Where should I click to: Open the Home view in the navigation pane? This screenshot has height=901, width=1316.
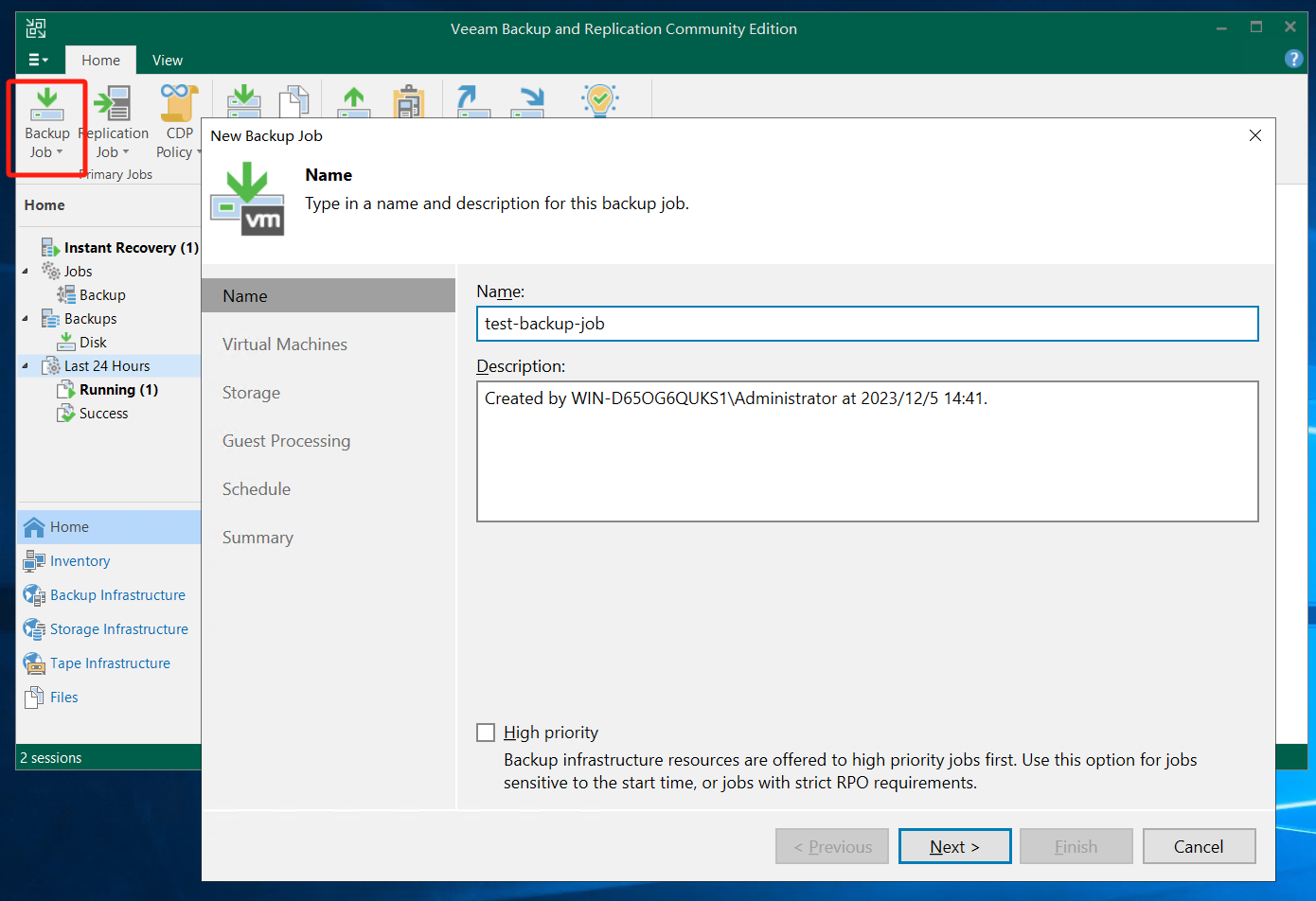coord(109,527)
